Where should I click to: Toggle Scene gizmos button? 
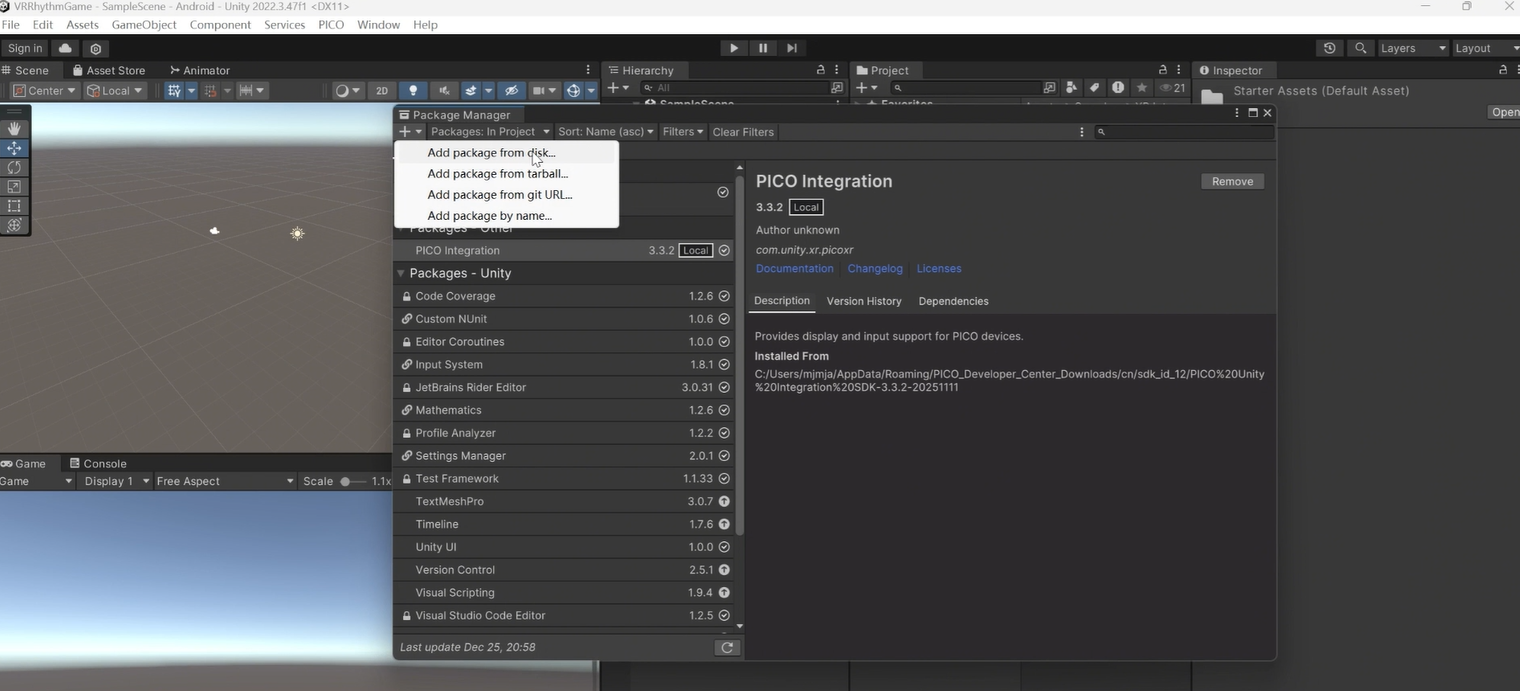point(574,90)
